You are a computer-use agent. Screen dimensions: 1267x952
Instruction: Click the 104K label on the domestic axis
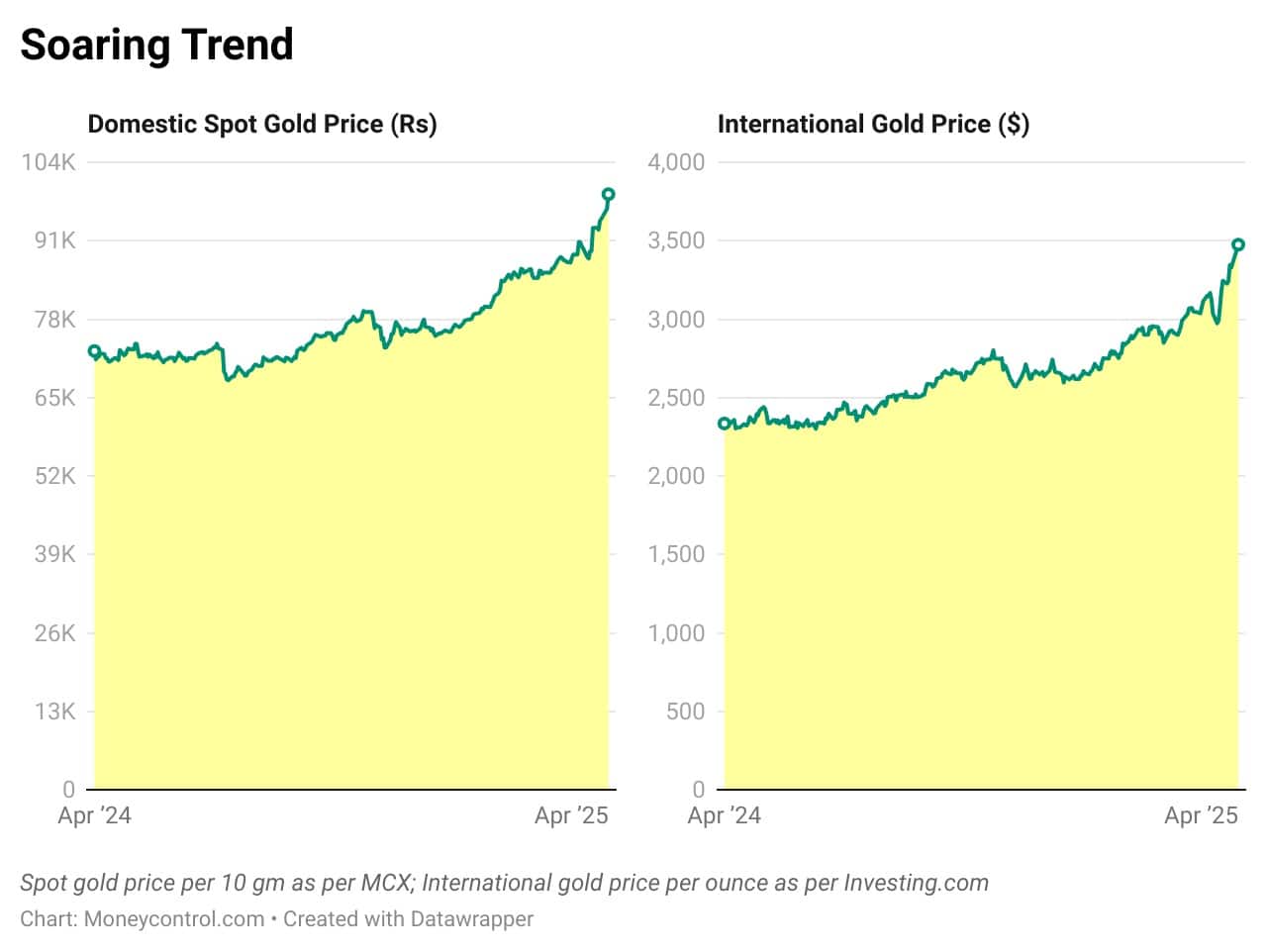coord(49,162)
